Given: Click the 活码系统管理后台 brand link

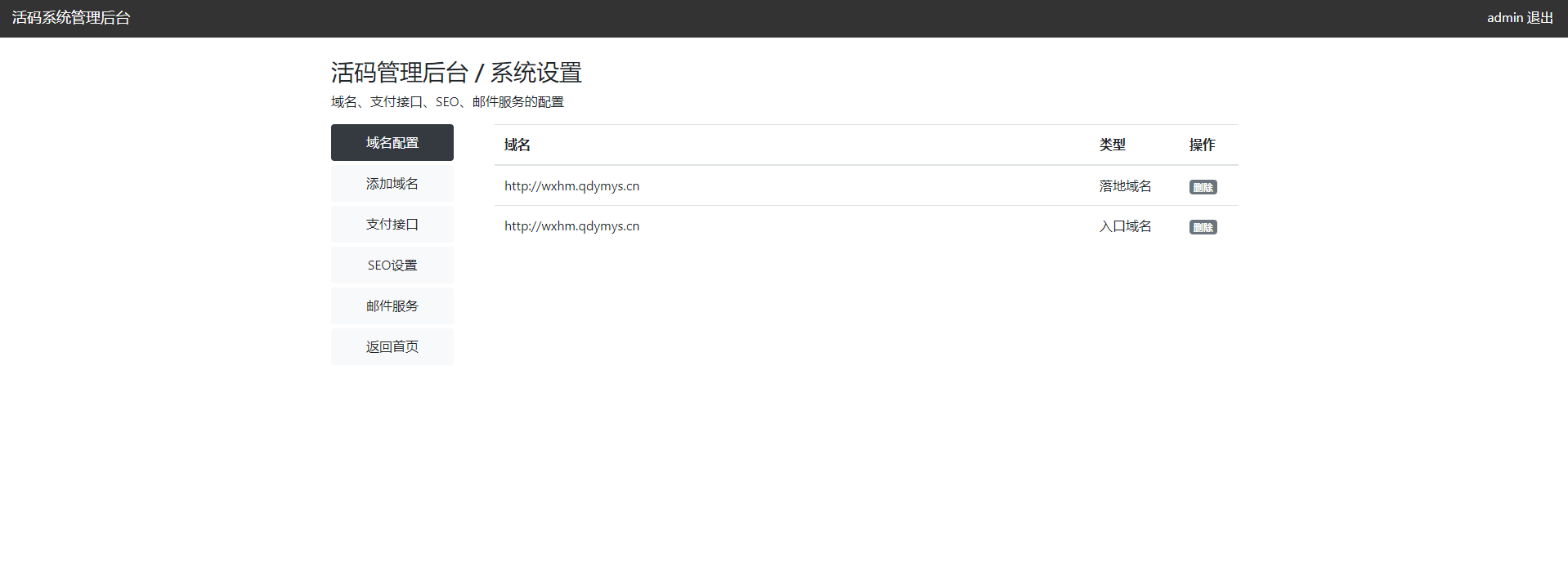Looking at the screenshot, I should [71, 18].
